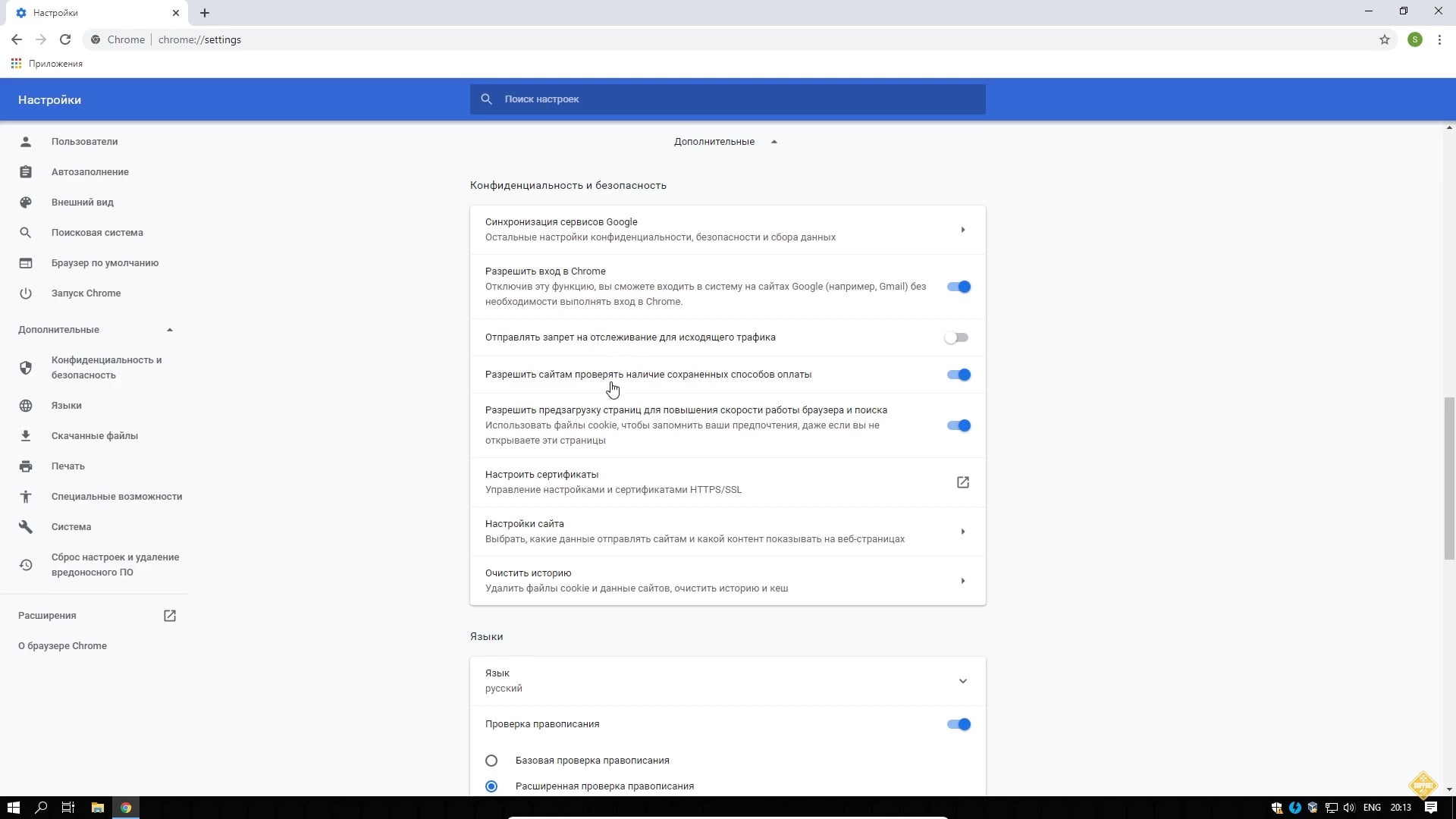The width and height of the screenshot is (1456, 819).
Task: Click the globe icon beside Языки
Action: pos(26,406)
